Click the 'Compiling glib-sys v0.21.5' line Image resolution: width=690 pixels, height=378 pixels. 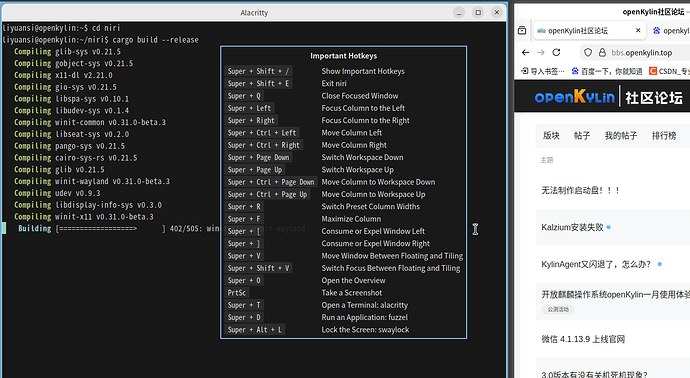67,51
